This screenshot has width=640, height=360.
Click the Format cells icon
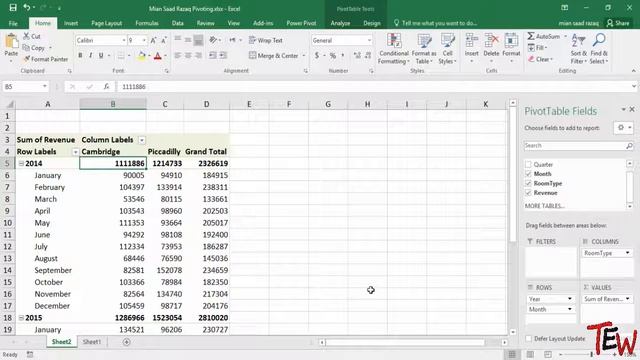point(511,41)
